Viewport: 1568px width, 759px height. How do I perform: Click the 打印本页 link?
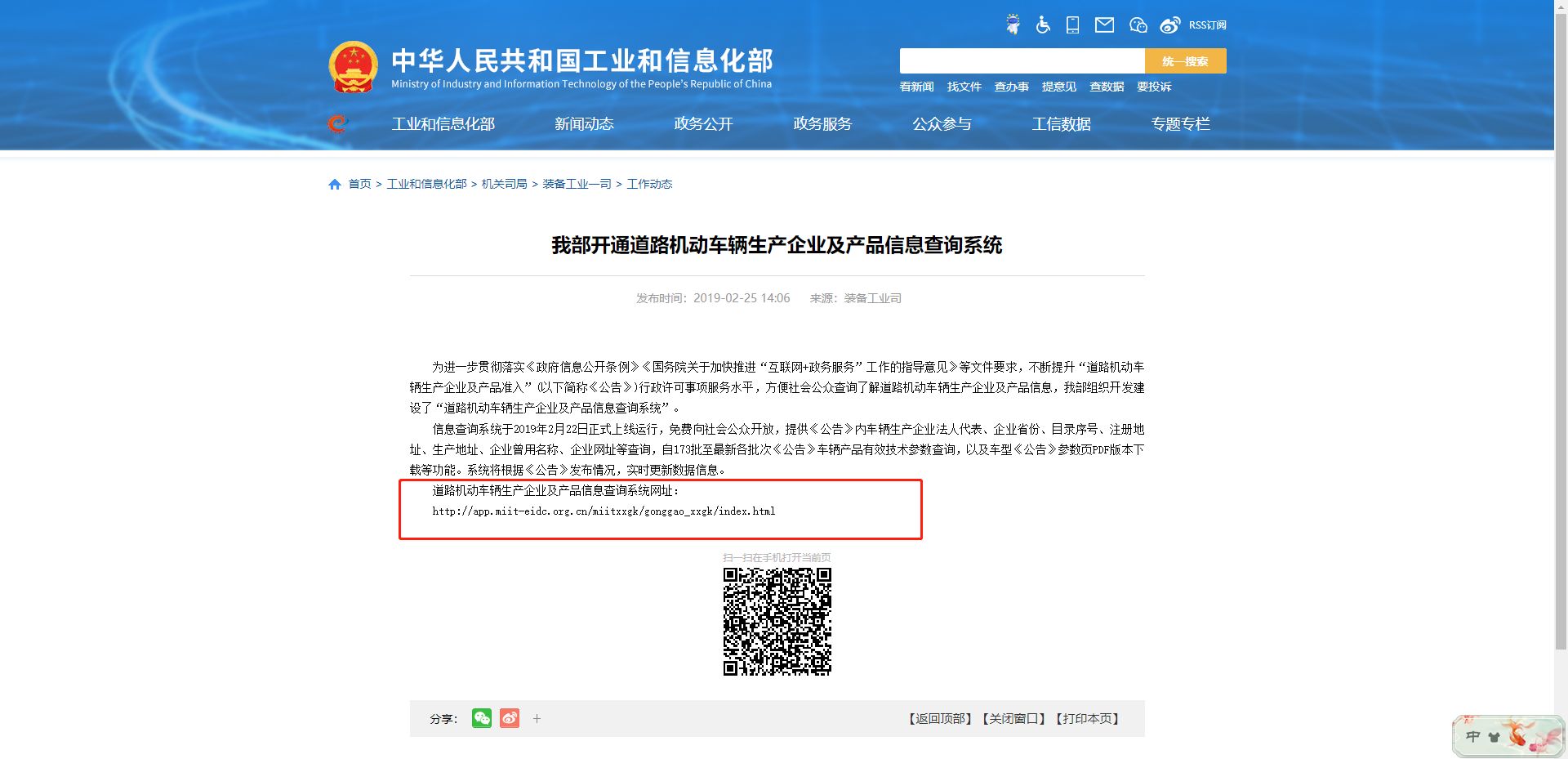pos(1088,719)
